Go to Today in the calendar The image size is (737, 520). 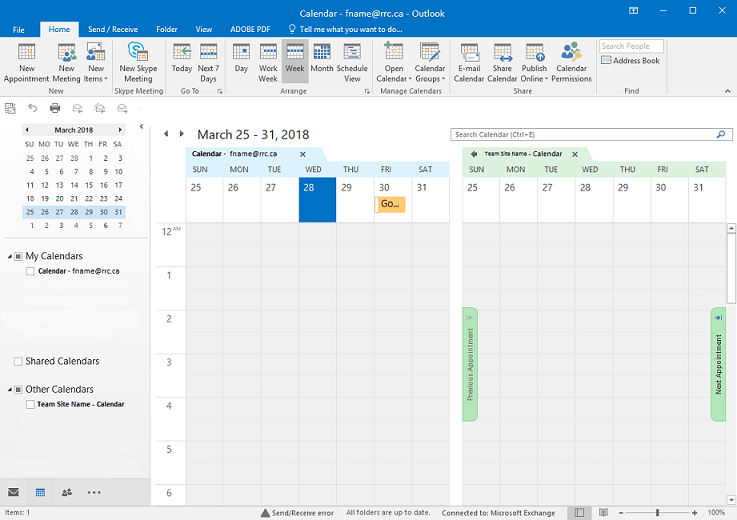pos(182,58)
